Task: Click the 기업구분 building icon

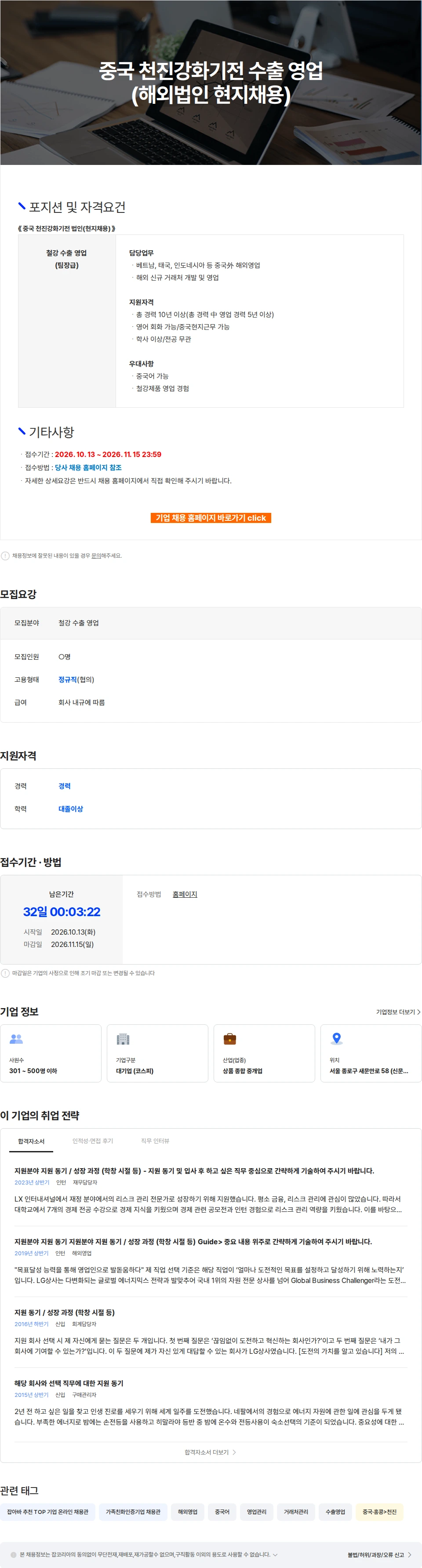Action: click(x=123, y=1039)
